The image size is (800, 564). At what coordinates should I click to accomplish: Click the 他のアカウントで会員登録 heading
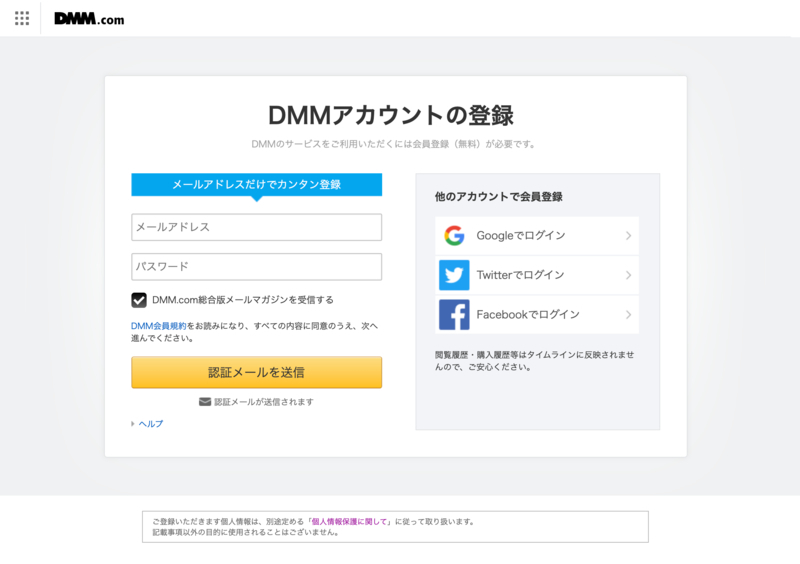point(498,197)
